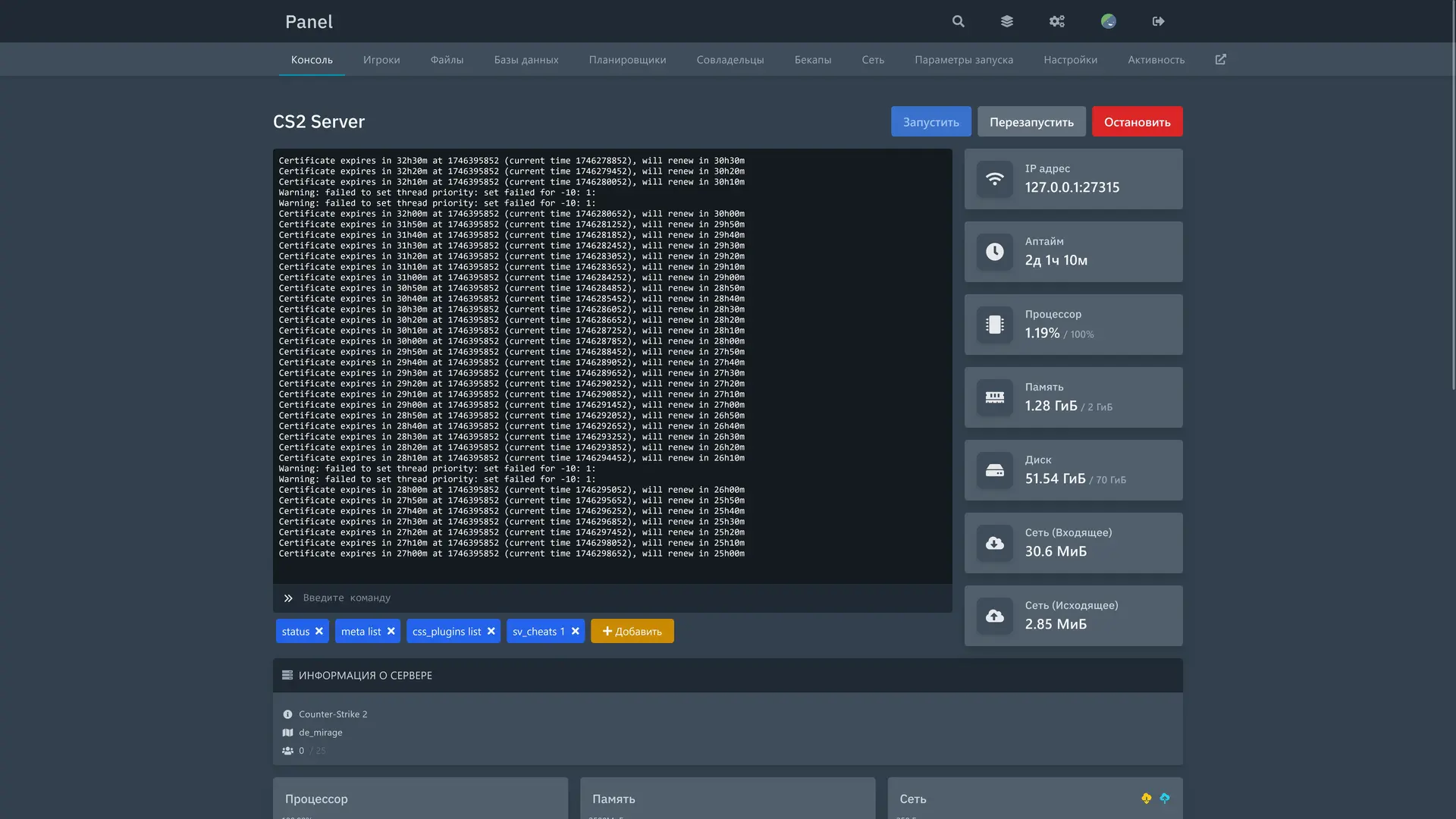This screenshot has height=819, width=1456.
Task: Click the info icon beside Counter-Strike 2
Action: click(287, 714)
